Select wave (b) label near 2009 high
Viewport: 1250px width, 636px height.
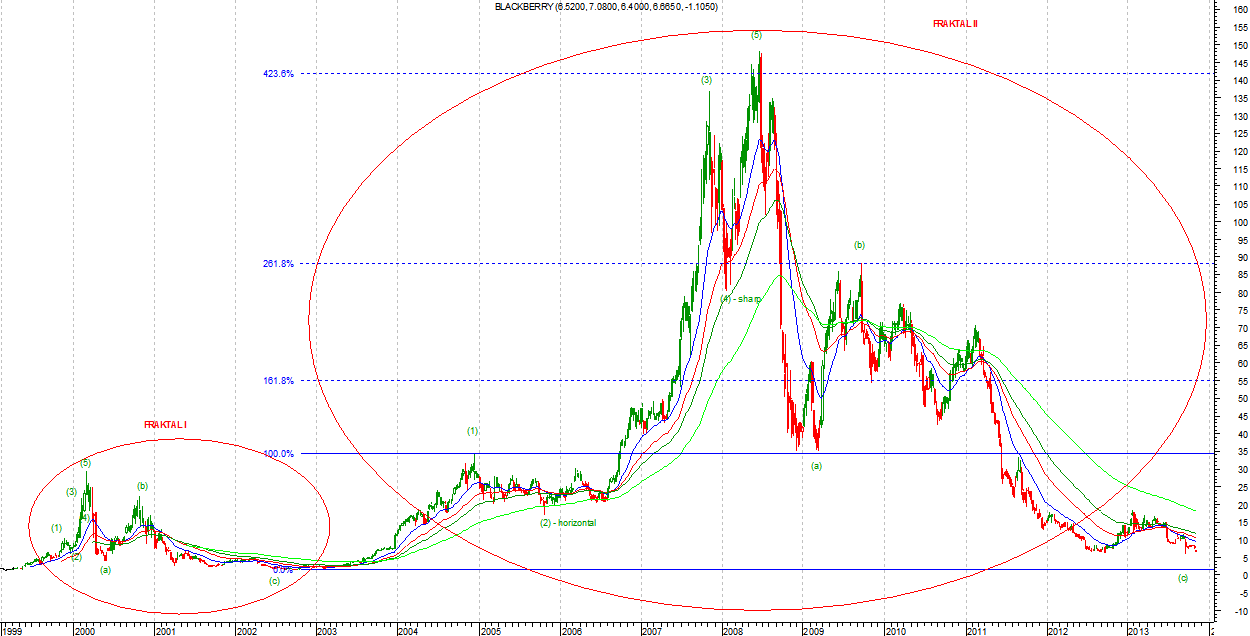click(x=859, y=245)
